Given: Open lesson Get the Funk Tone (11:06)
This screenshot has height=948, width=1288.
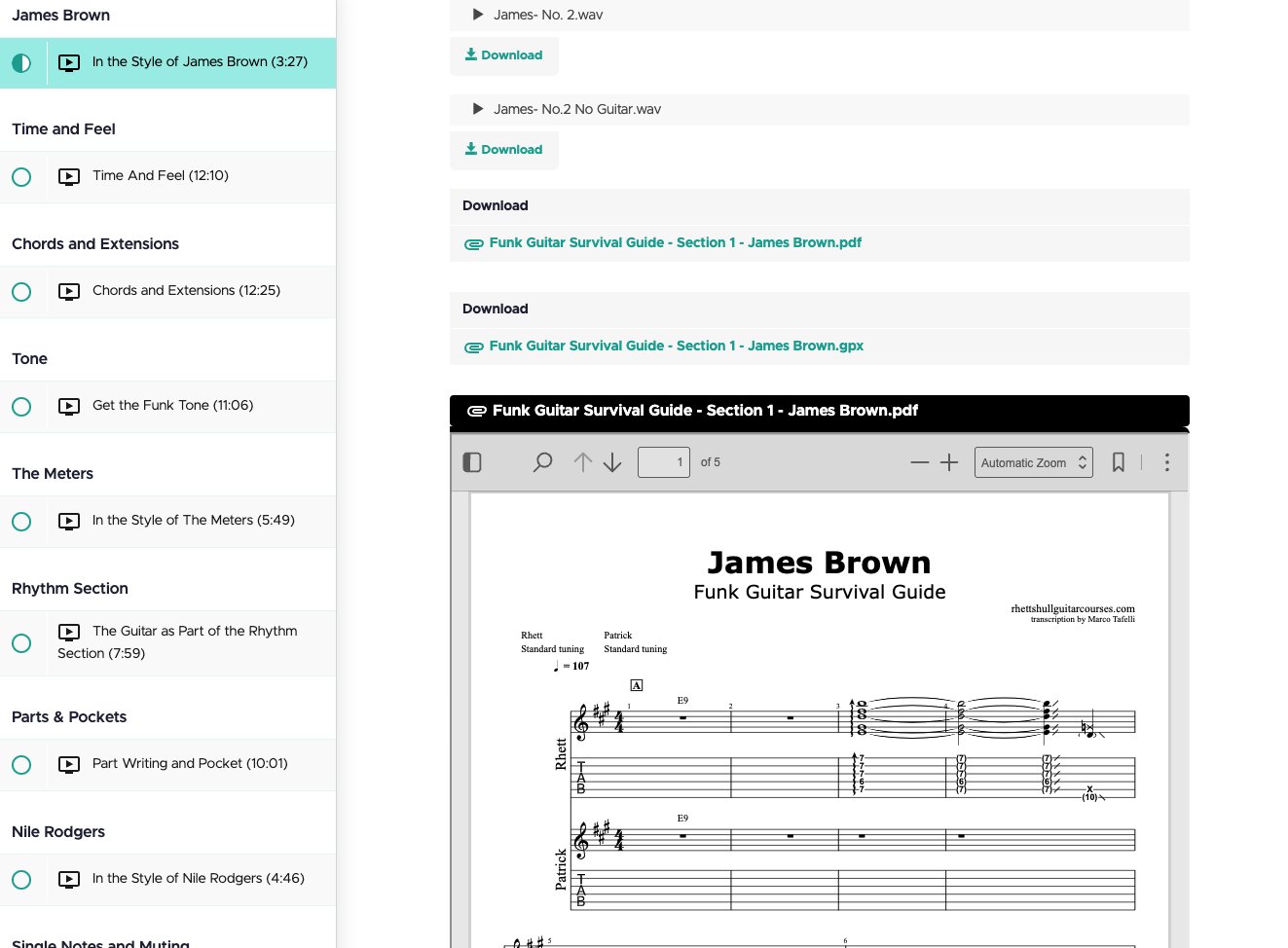Looking at the screenshot, I should point(172,405).
